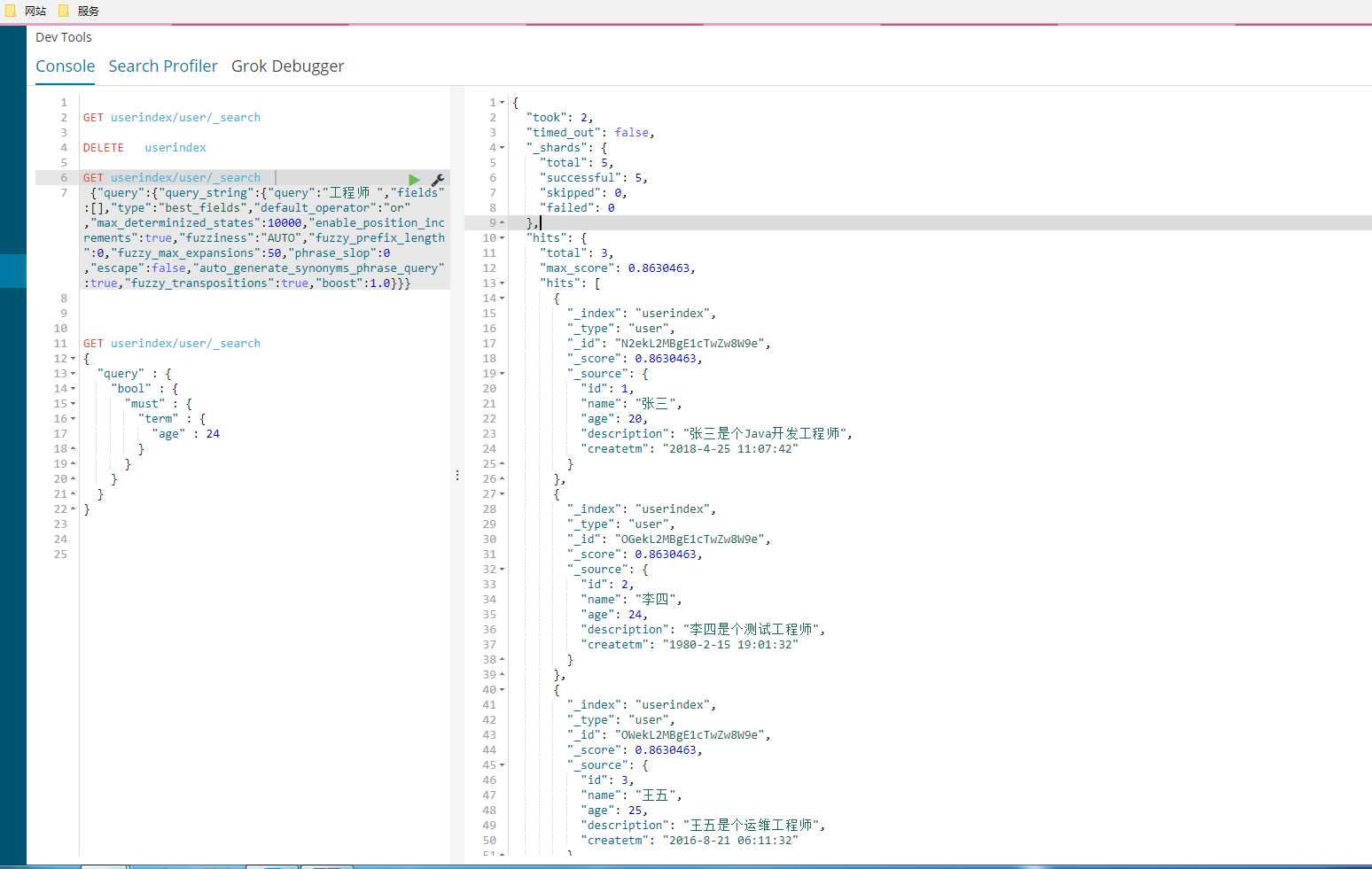Switch to the Console tab
Viewport: 1372px width, 869px height.
point(65,66)
